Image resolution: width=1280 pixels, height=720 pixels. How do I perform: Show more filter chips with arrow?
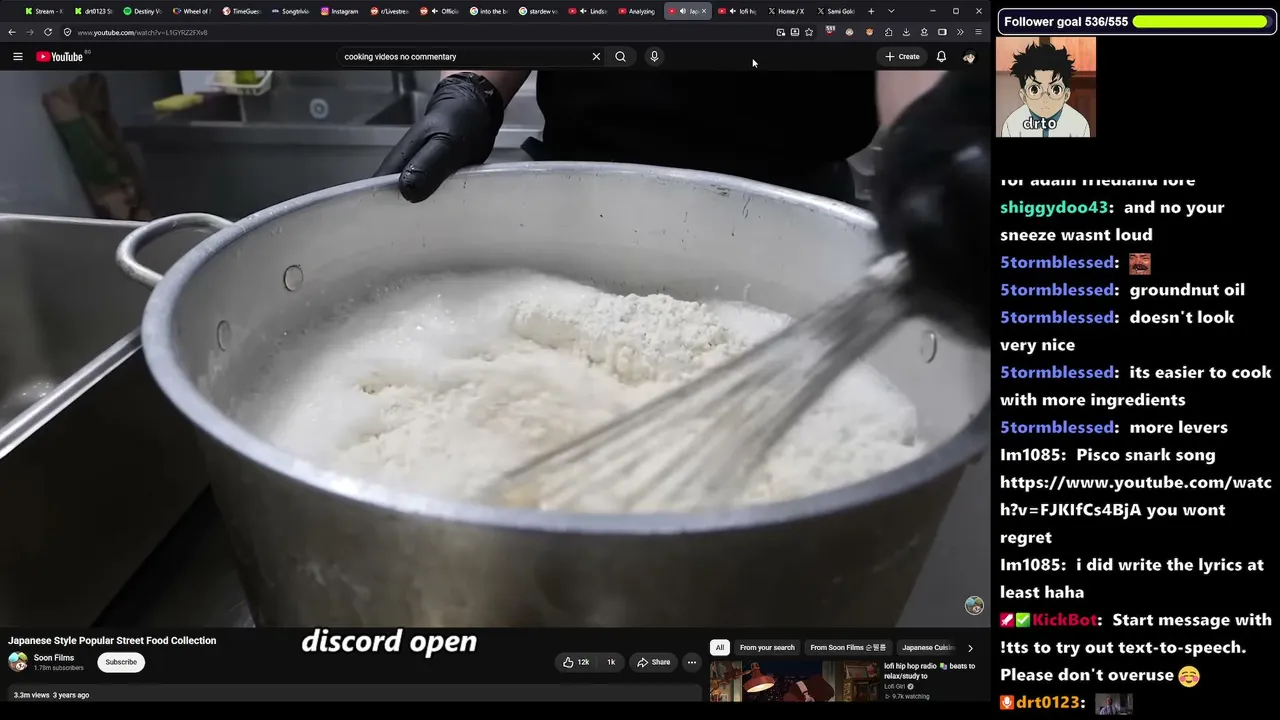coord(970,648)
